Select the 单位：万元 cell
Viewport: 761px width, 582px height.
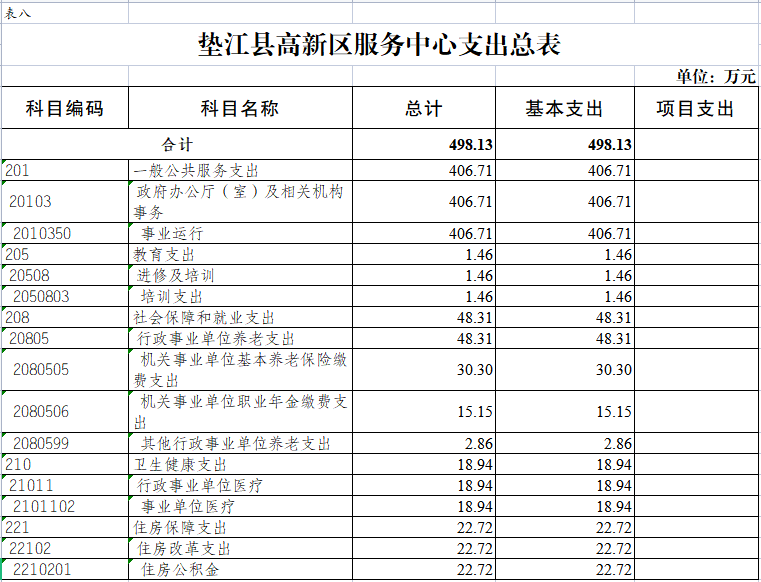coord(696,76)
